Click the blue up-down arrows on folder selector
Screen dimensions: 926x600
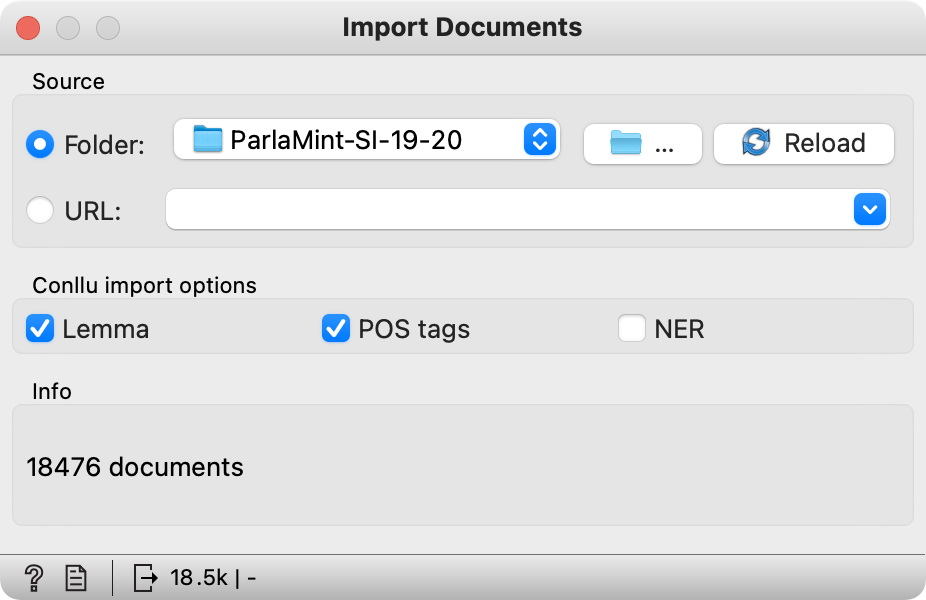click(538, 140)
